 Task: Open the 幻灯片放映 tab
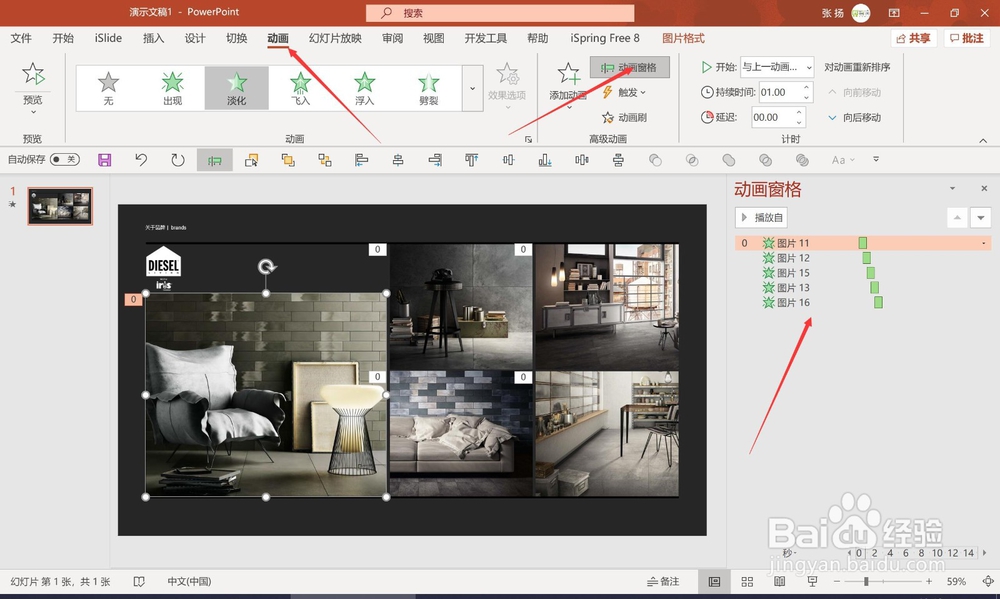pos(335,38)
